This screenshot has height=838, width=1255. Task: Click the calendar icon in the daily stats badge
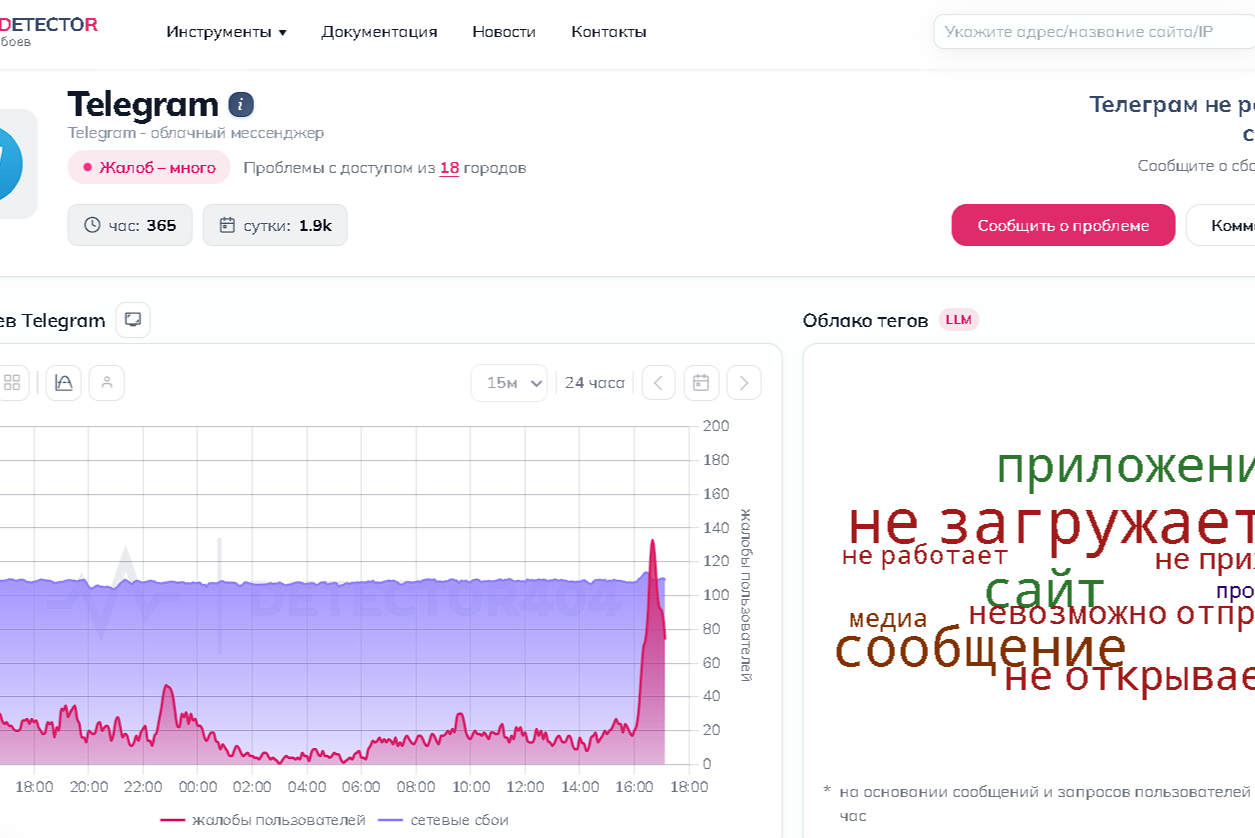227,225
